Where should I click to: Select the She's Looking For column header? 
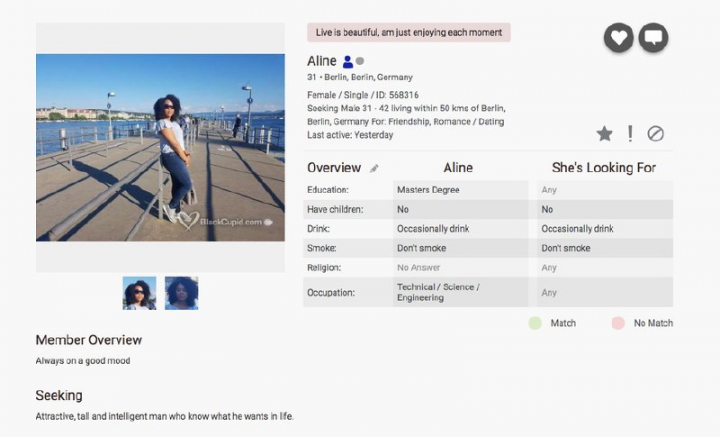point(604,168)
